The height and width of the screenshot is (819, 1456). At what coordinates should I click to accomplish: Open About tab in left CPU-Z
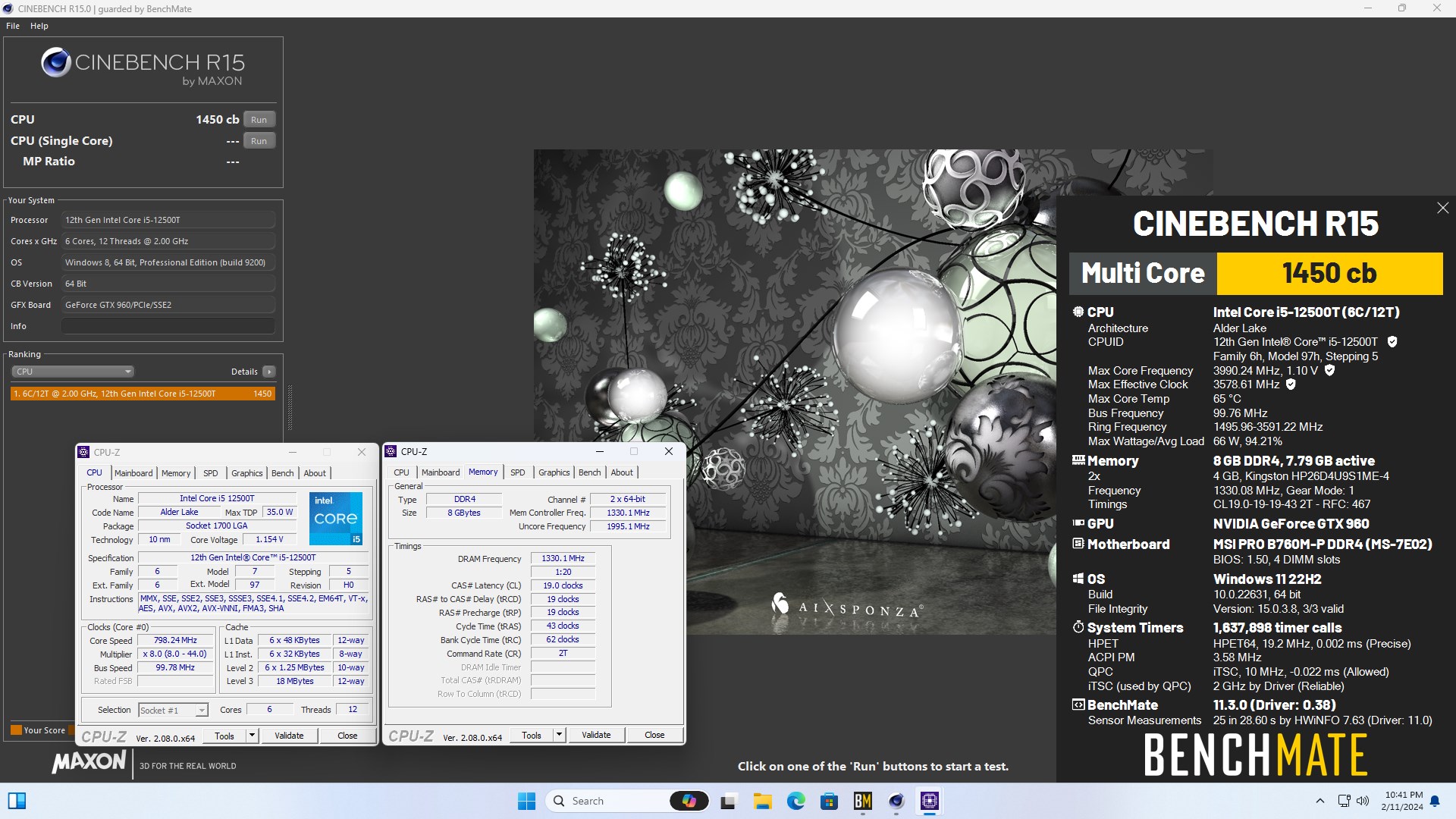click(315, 473)
